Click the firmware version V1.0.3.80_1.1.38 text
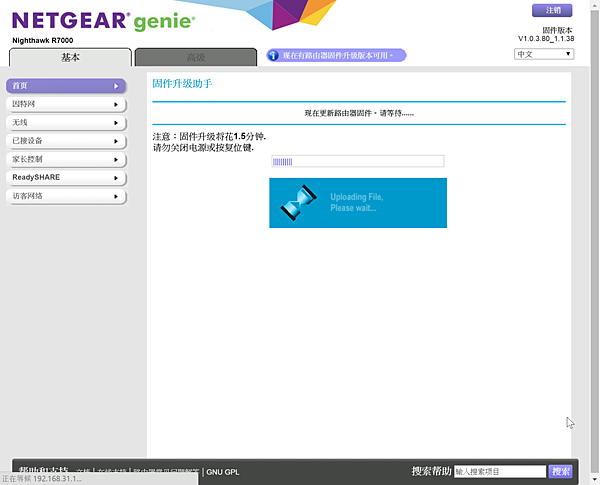Viewport: 600px width, 485px height. (546, 39)
